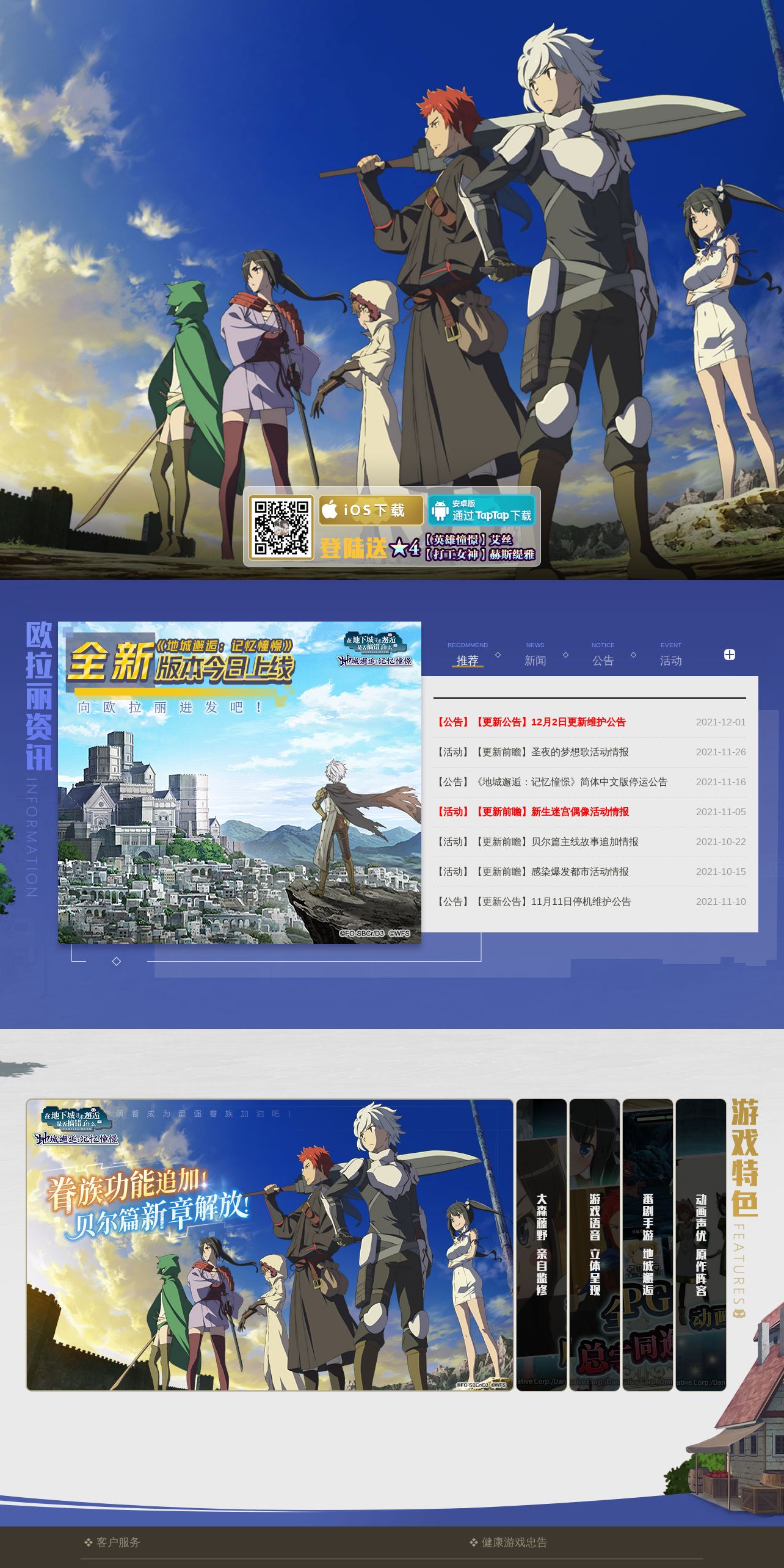Click the game logo on news banner
The height and width of the screenshot is (1568, 784).
click(x=375, y=649)
